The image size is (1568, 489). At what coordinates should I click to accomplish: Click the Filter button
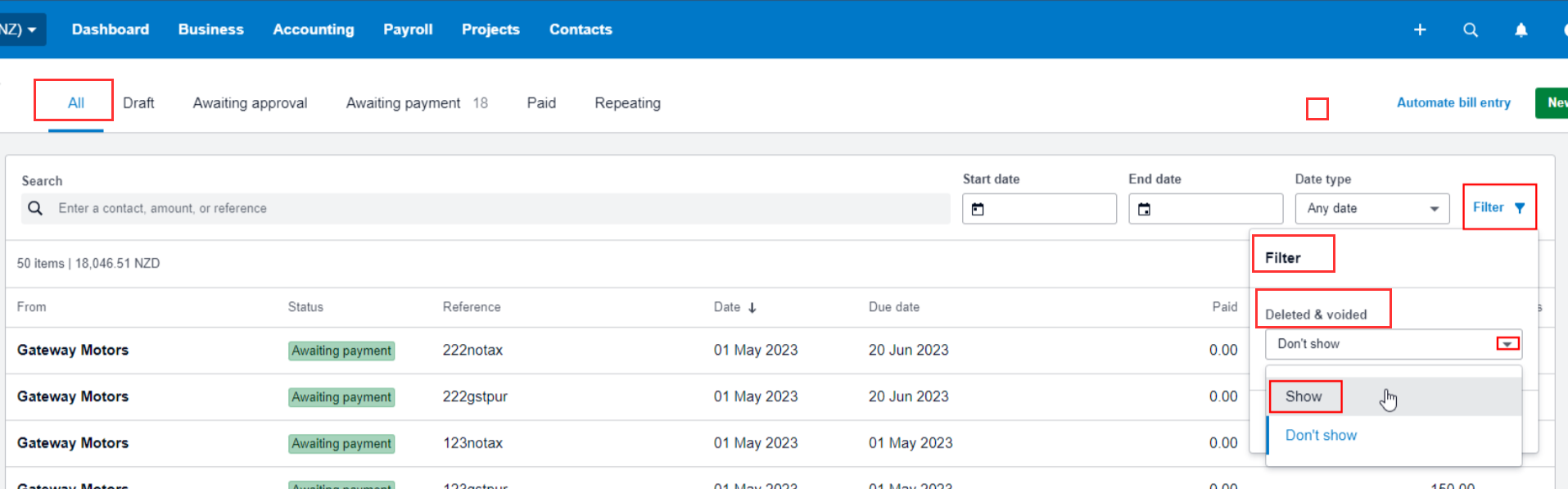point(1498,207)
